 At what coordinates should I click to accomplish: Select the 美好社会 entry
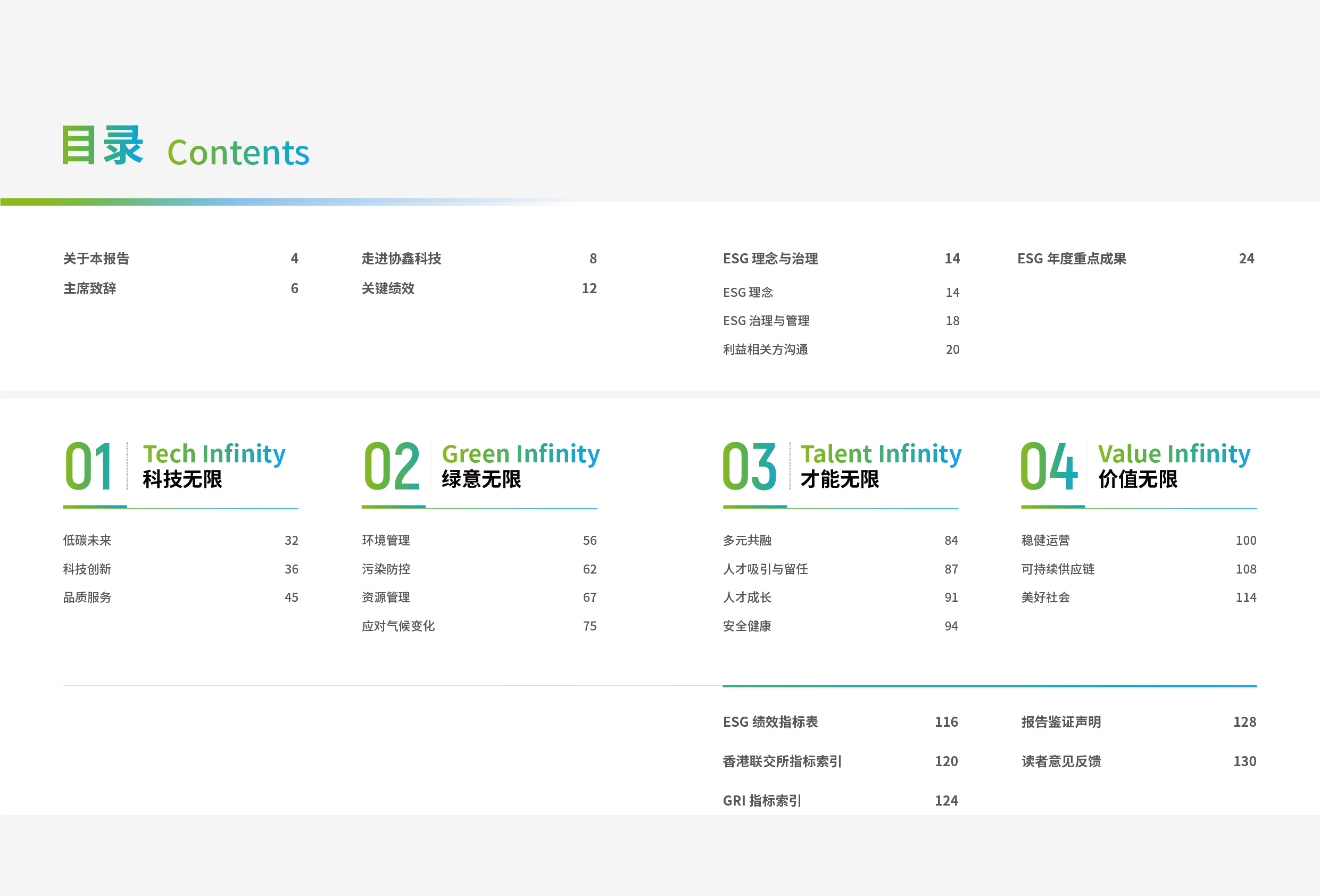coord(1045,597)
